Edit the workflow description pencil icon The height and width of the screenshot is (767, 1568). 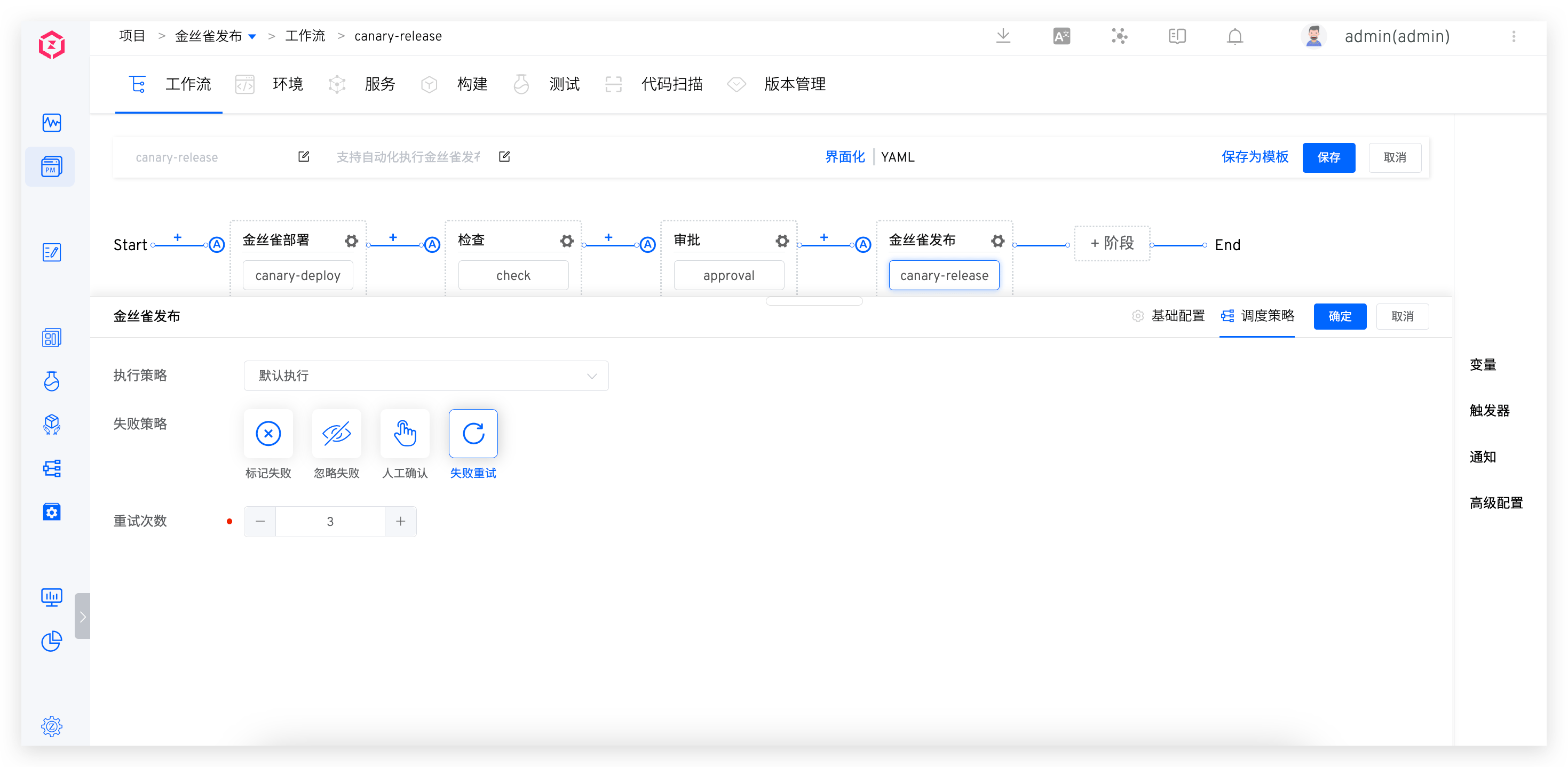504,157
